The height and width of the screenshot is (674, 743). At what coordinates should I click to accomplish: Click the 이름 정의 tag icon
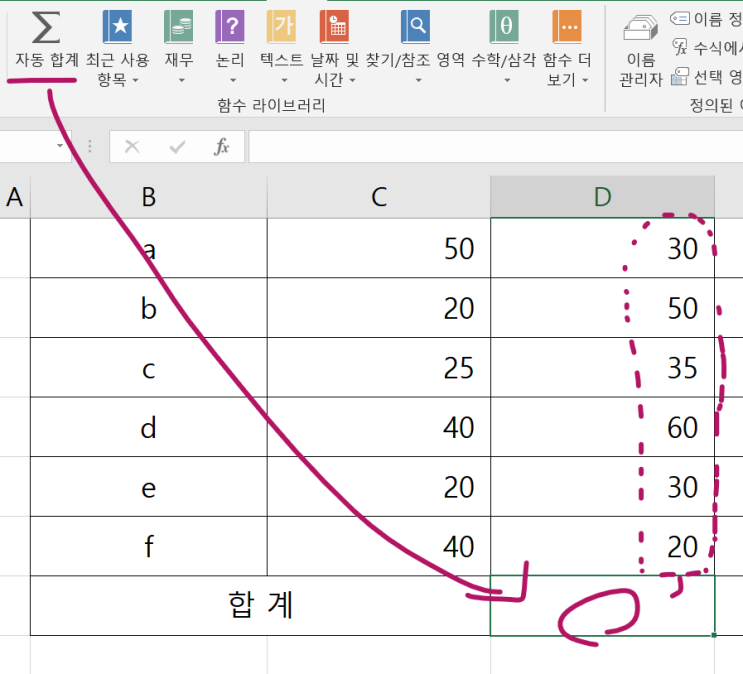coord(680,18)
